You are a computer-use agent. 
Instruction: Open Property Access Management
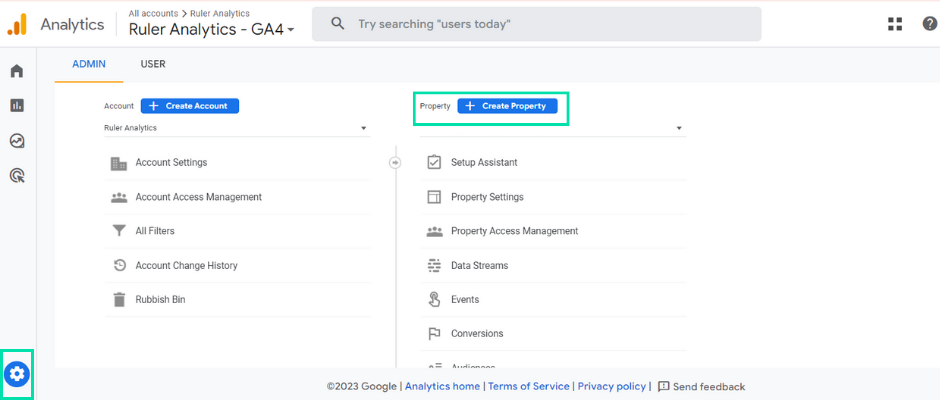pos(514,231)
